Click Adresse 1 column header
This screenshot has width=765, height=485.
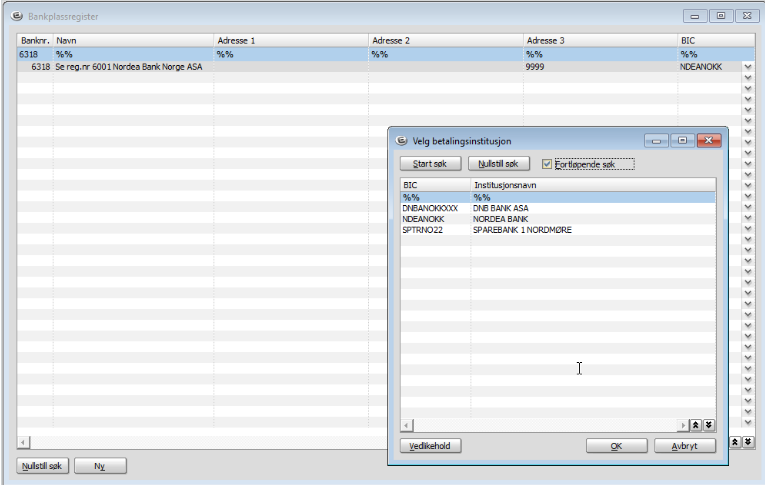point(291,40)
